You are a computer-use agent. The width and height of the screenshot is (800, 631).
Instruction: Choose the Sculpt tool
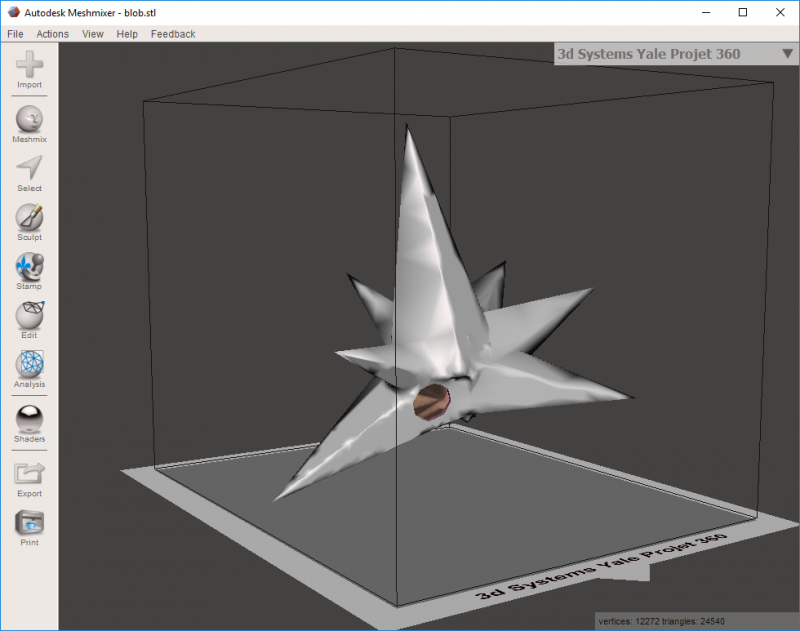coord(29,222)
